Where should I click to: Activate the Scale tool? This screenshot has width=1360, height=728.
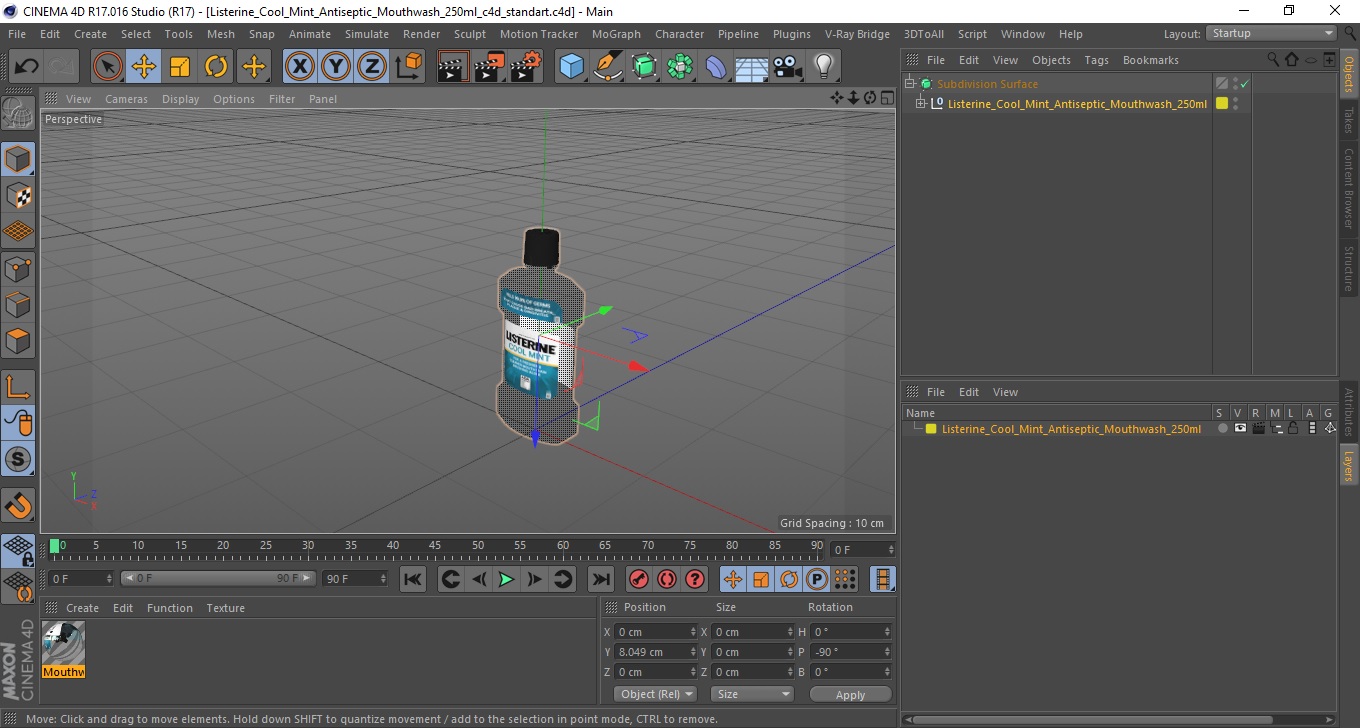(x=180, y=67)
